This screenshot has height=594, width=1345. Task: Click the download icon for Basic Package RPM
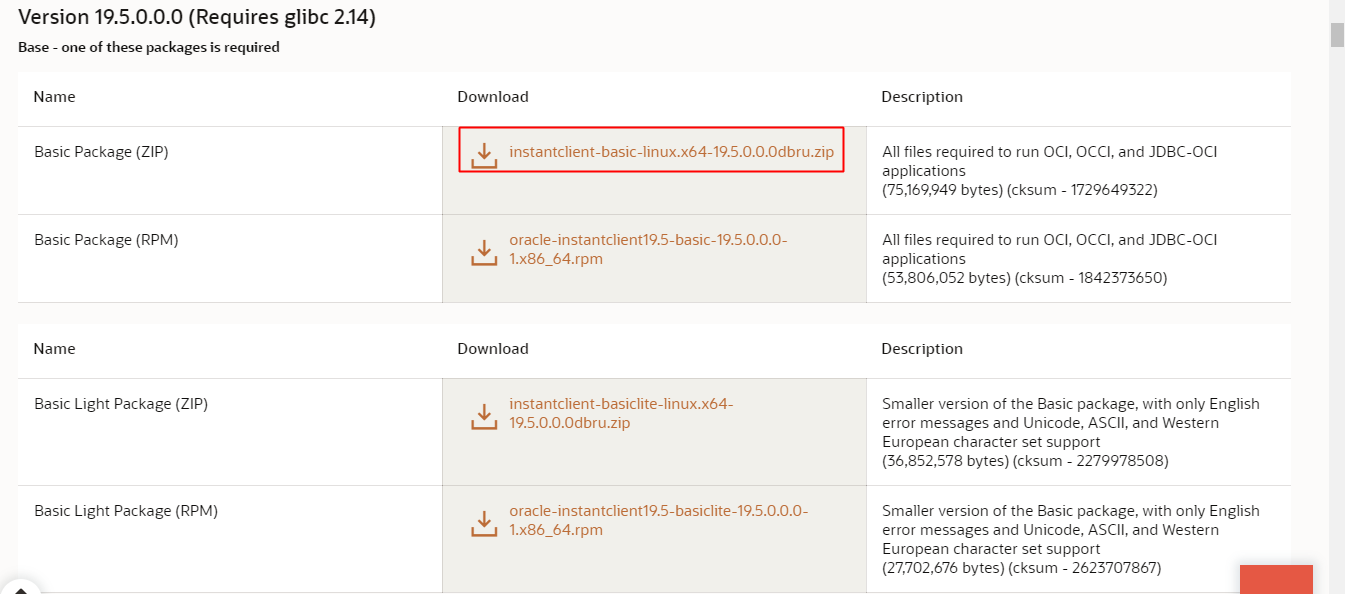point(484,252)
